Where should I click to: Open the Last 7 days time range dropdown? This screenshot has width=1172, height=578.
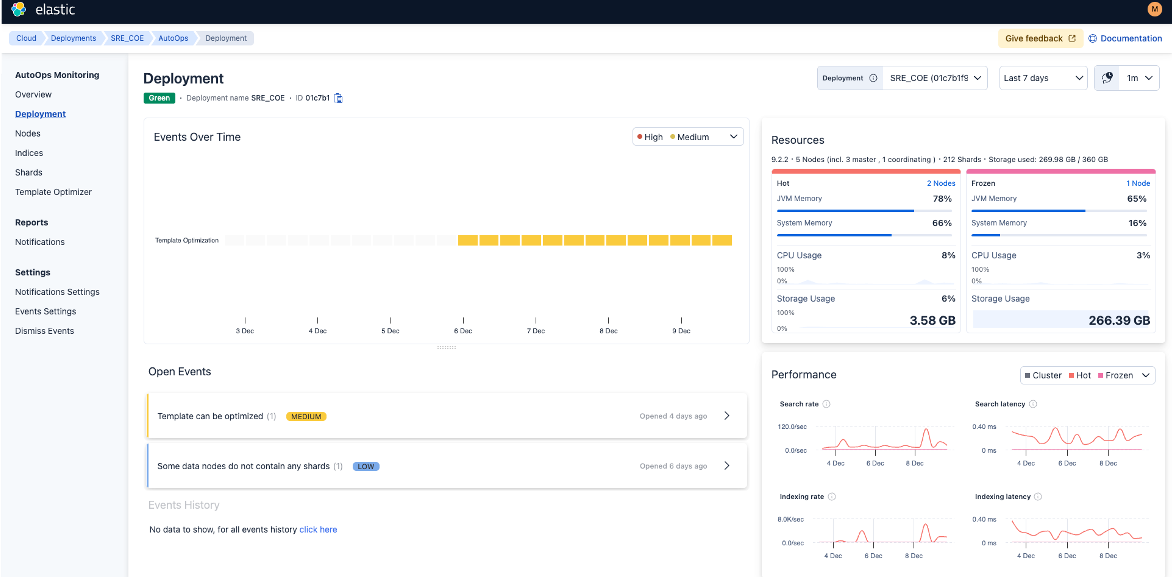coord(1043,78)
